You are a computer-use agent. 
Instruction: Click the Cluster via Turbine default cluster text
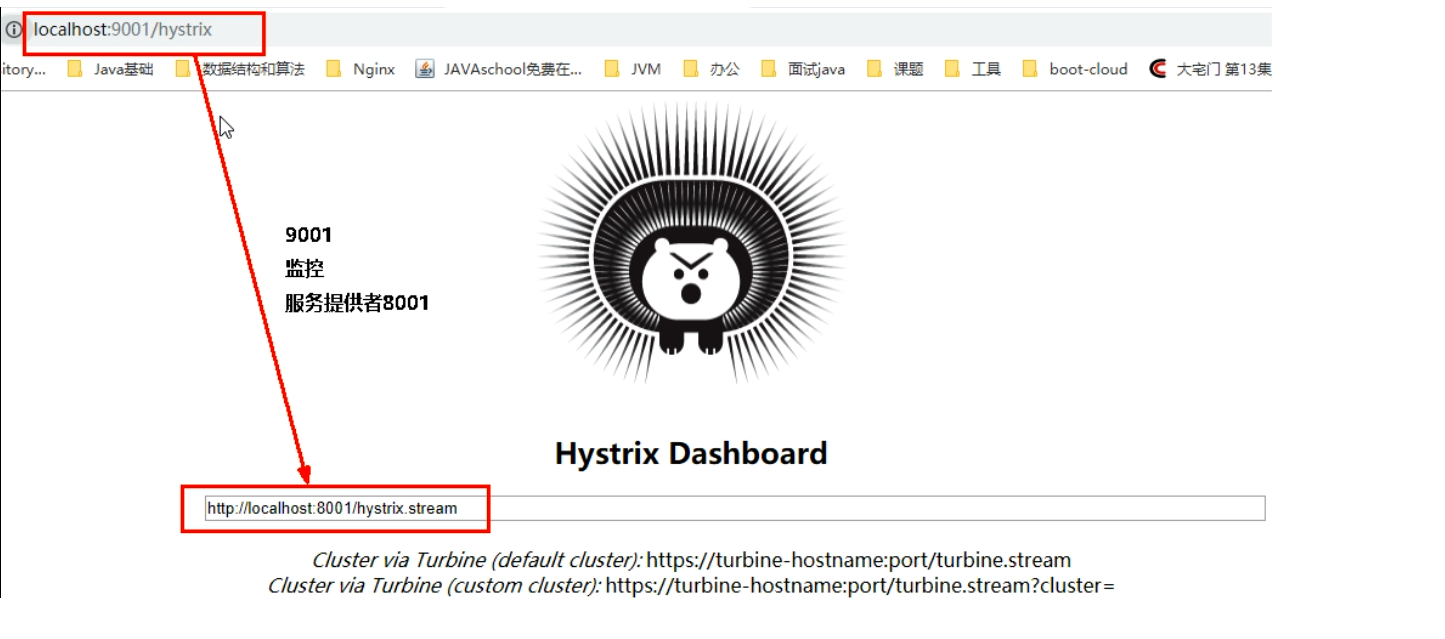point(691,560)
